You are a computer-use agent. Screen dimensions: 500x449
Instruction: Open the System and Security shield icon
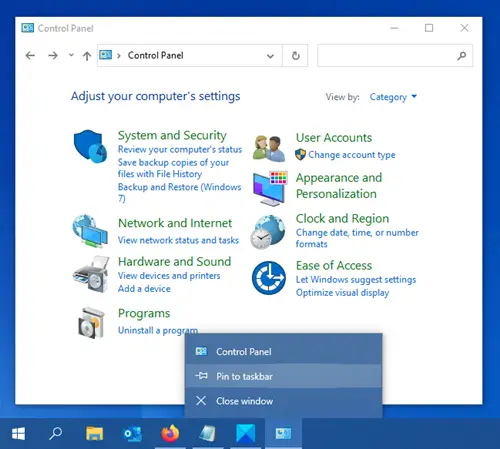[90, 146]
